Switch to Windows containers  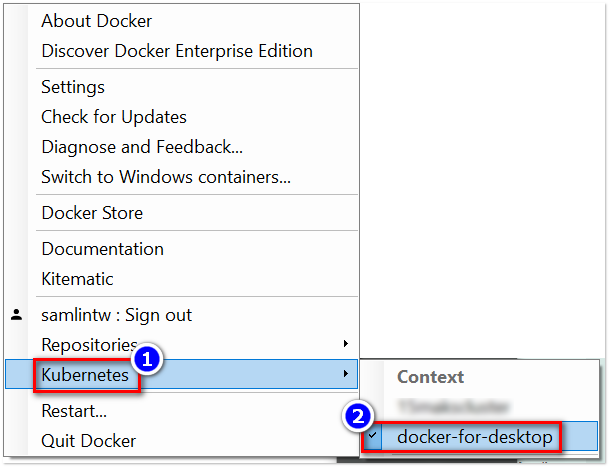165,177
